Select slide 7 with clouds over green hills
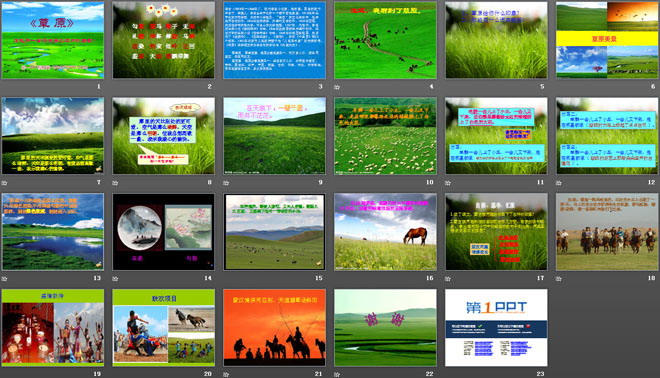 pyautogui.click(x=53, y=136)
